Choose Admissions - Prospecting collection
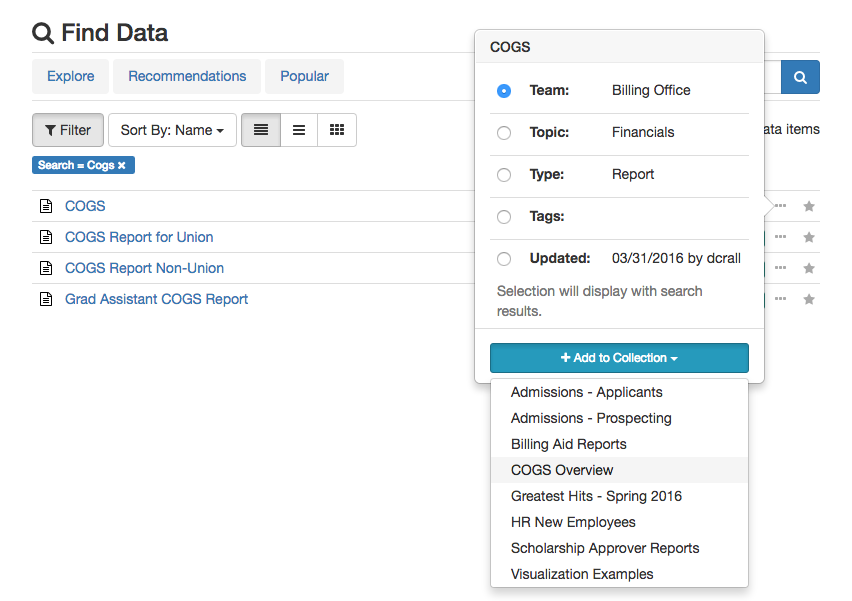Image resolution: width=852 pixels, height=601 pixels. (x=619, y=418)
